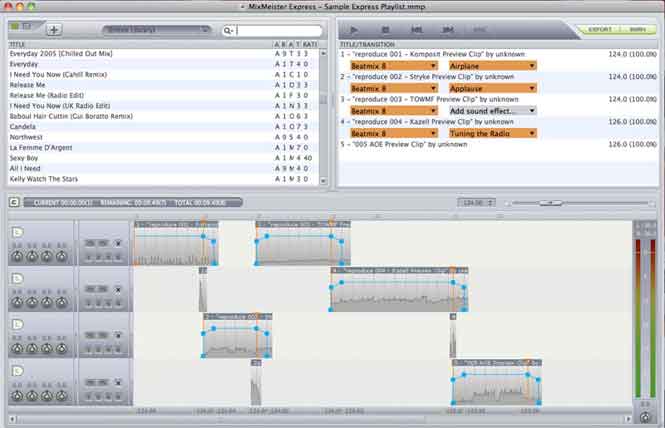Open the Applause sound effect dropdown
The height and width of the screenshot is (428, 665).
tap(492, 88)
